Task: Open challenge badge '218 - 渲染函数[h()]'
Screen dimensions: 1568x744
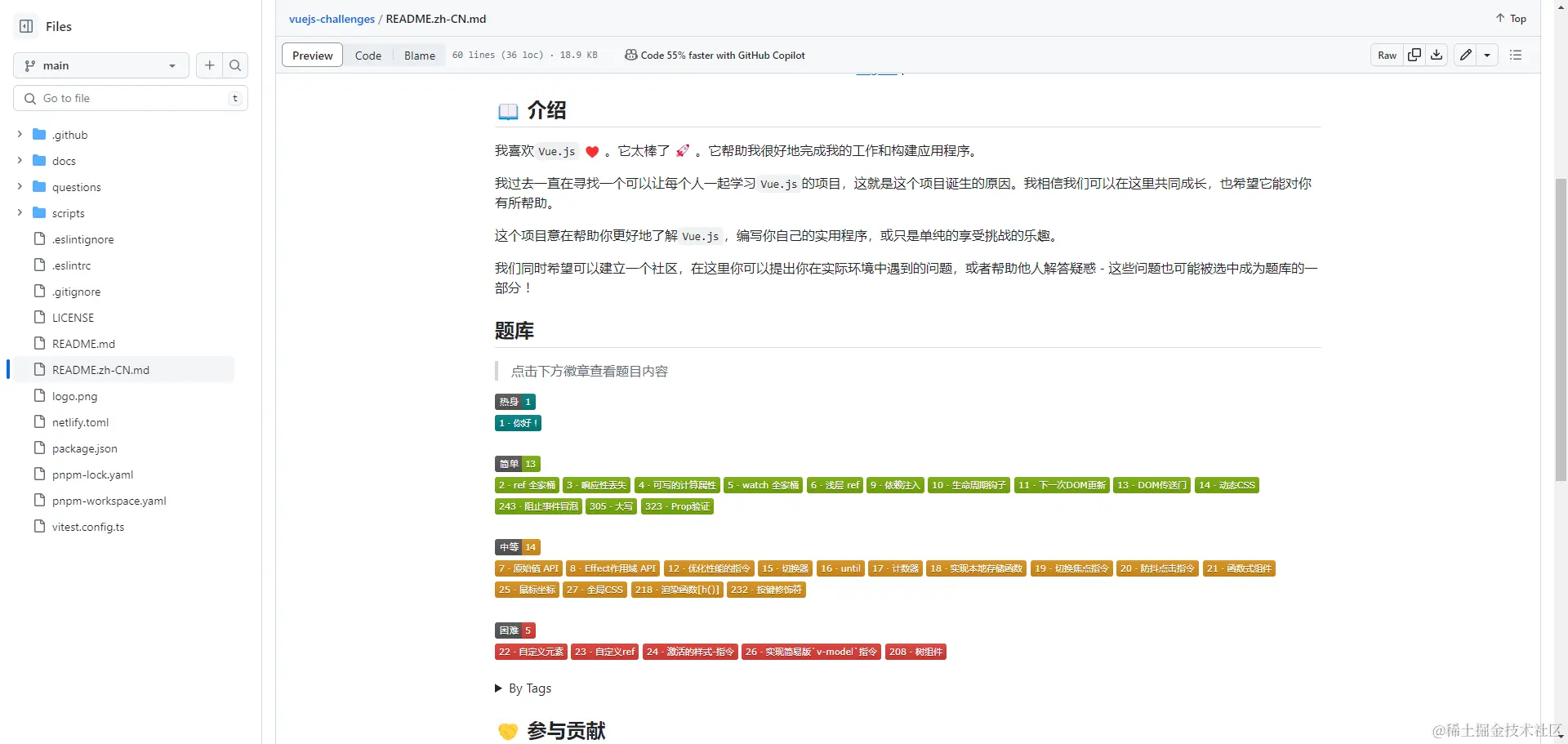Action: tap(677, 590)
